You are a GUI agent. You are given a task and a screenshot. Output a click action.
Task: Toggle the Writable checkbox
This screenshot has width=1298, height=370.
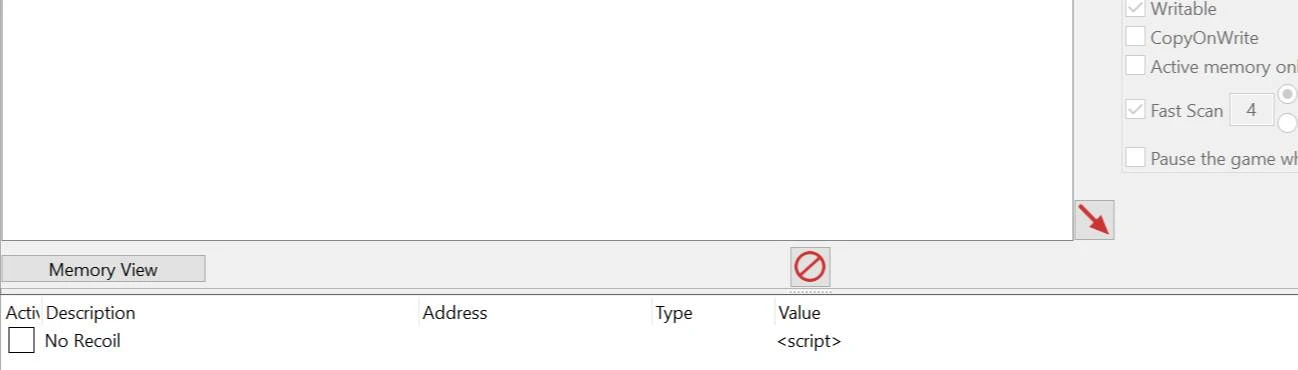pyautogui.click(x=1135, y=9)
